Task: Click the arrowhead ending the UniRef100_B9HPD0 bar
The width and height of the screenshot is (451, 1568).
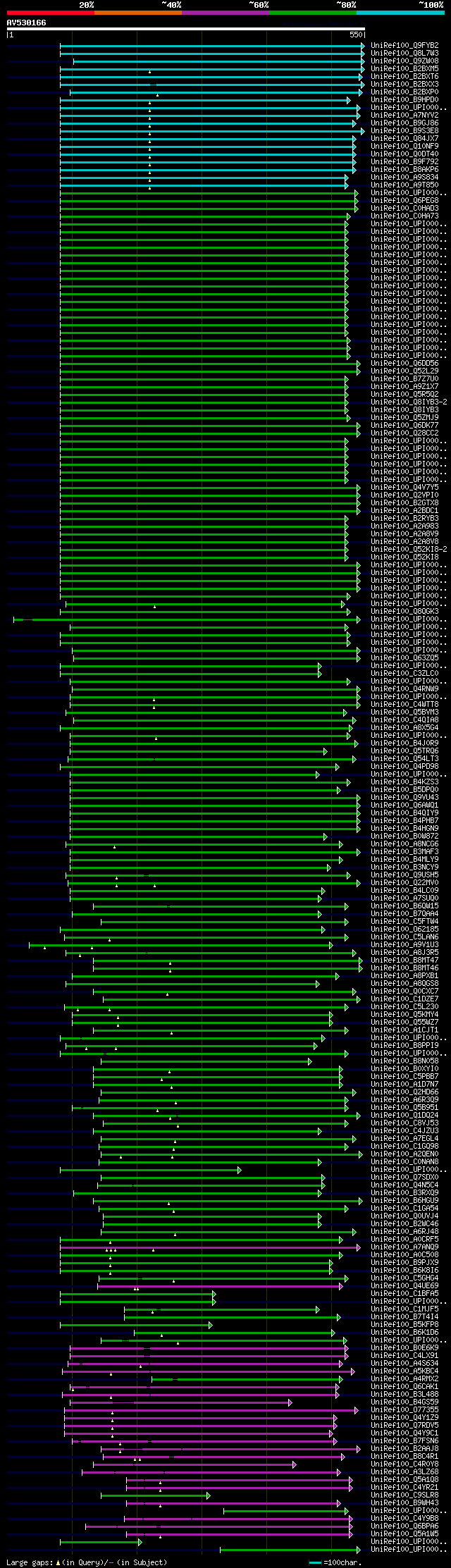Action: [348, 99]
